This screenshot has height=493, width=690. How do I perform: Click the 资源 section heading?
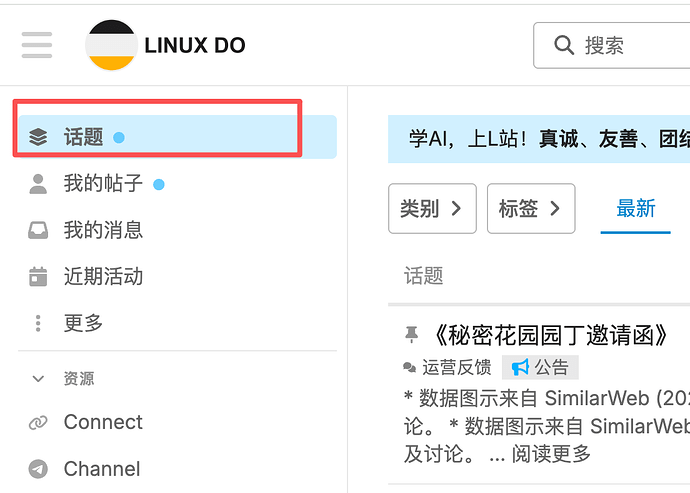[79, 379]
